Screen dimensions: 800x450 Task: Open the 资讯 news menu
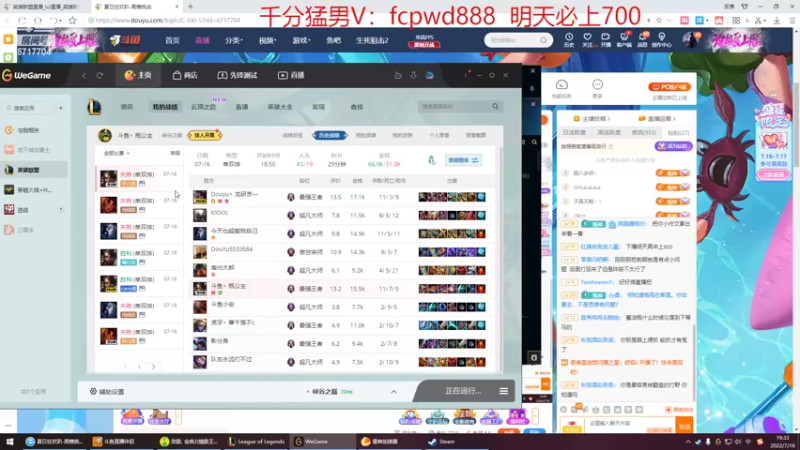(x=127, y=107)
